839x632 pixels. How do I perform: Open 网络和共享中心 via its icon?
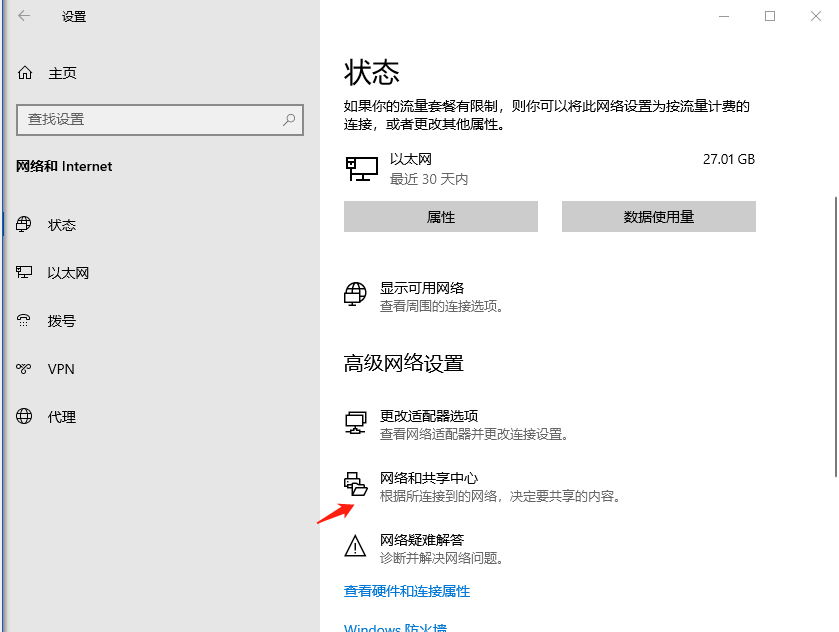coord(355,484)
